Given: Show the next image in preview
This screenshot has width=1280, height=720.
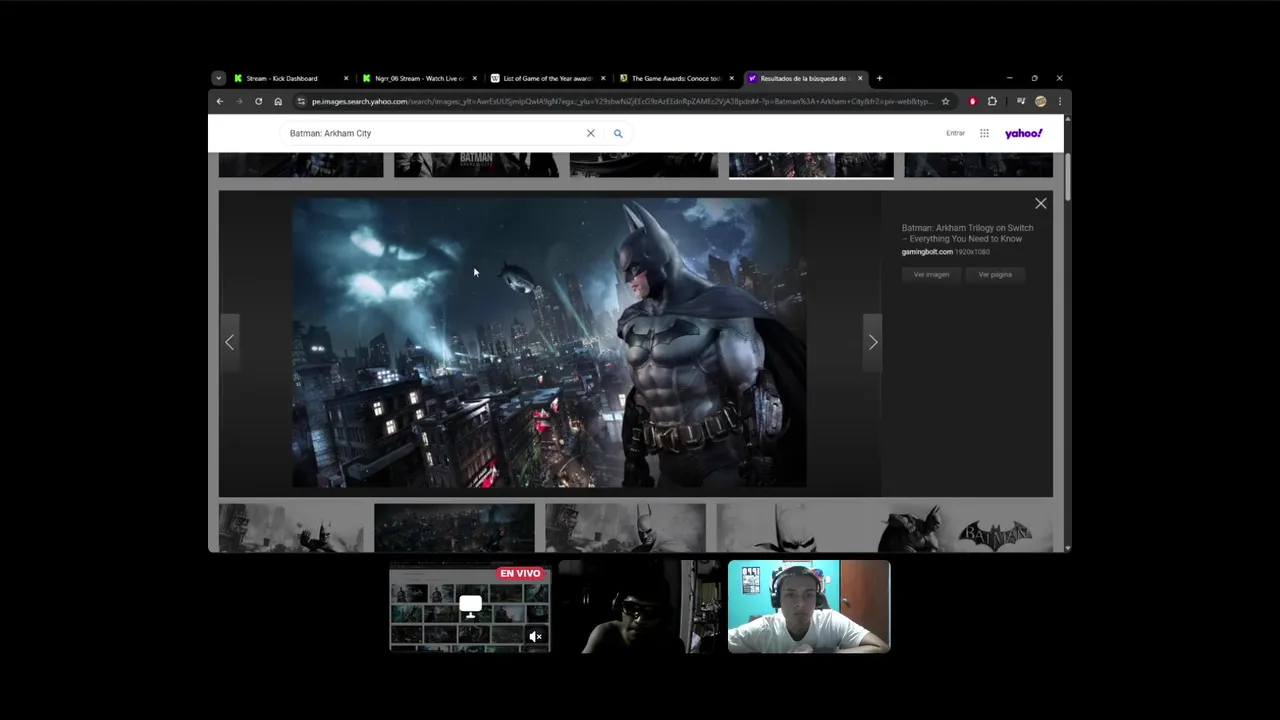Looking at the screenshot, I should click(x=873, y=342).
